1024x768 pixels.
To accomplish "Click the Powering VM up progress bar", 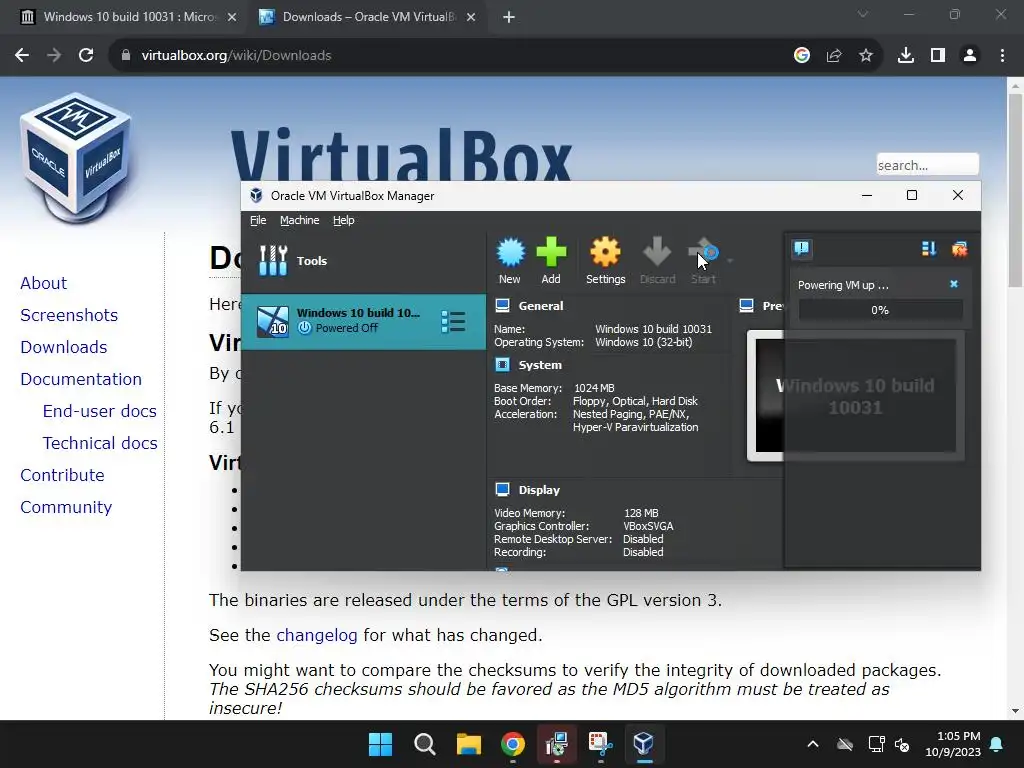I will (880, 310).
